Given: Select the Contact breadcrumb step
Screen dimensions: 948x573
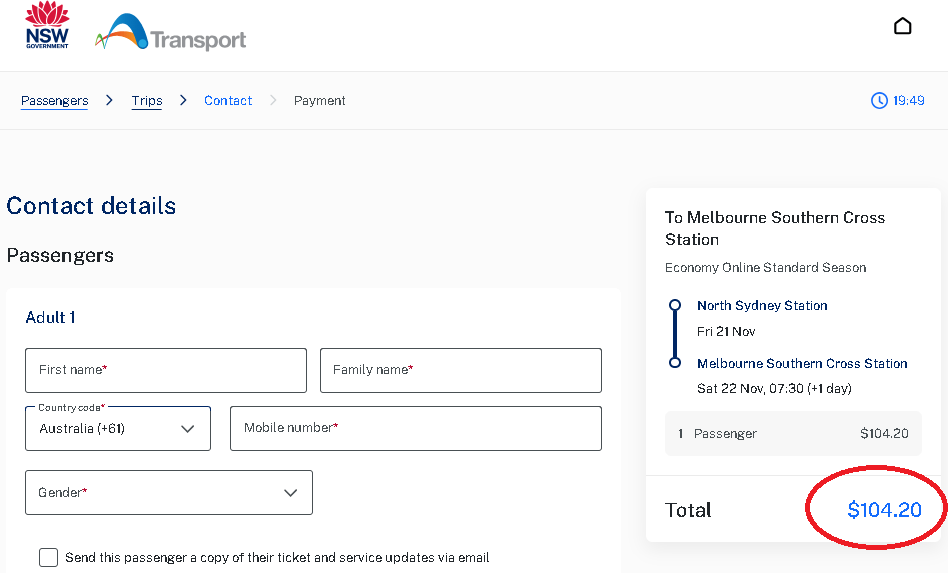Looking at the screenshot, I should 228,101.
